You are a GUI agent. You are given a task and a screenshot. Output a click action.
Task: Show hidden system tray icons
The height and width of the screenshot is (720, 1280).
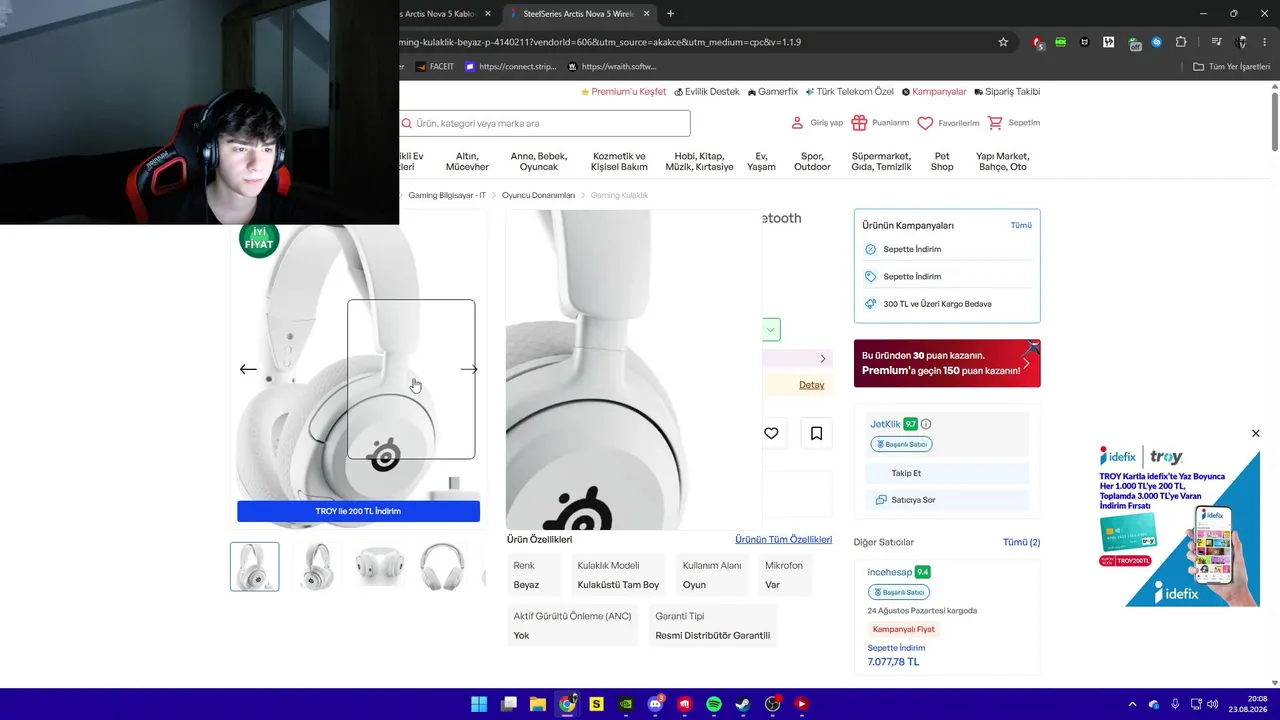point(1132,704)
